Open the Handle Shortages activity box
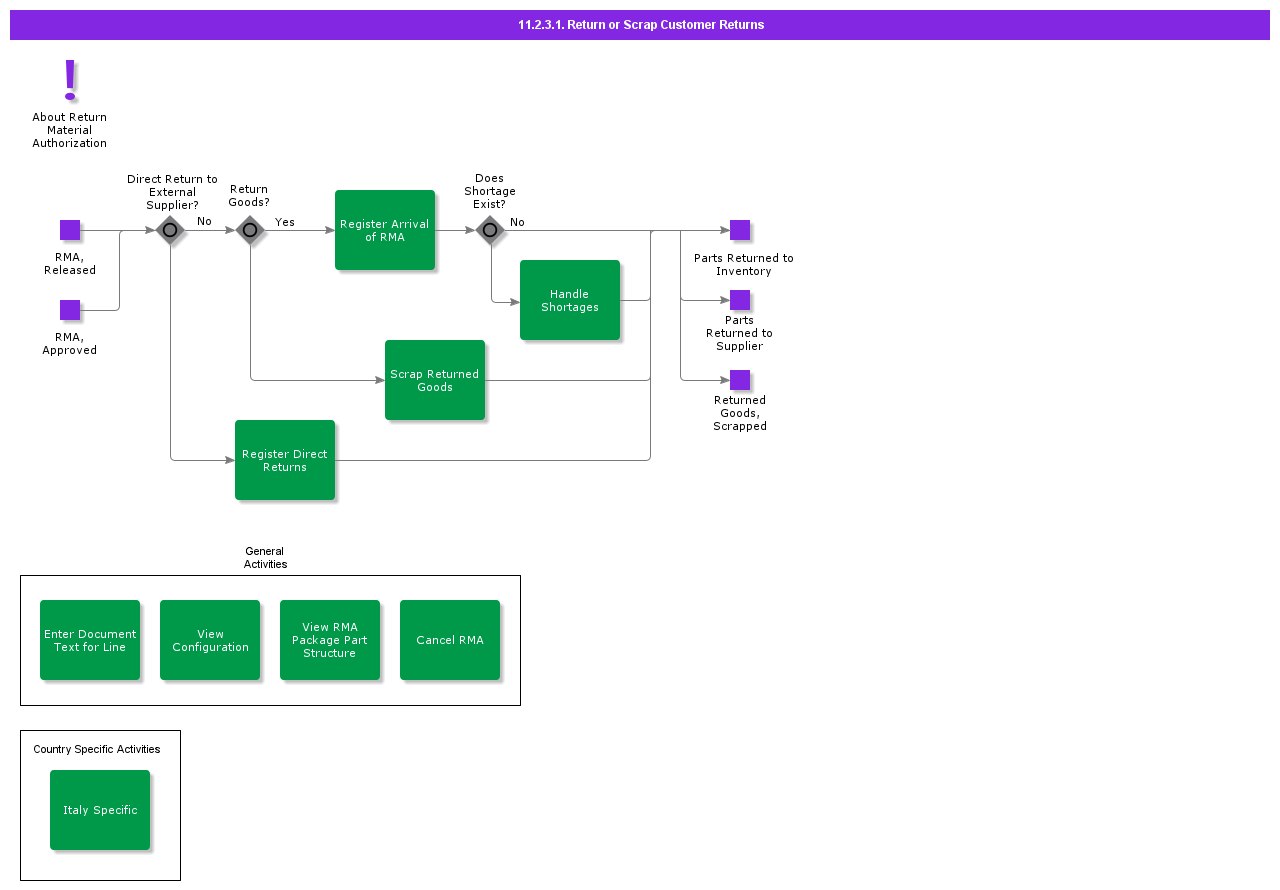 coord(570,300)
